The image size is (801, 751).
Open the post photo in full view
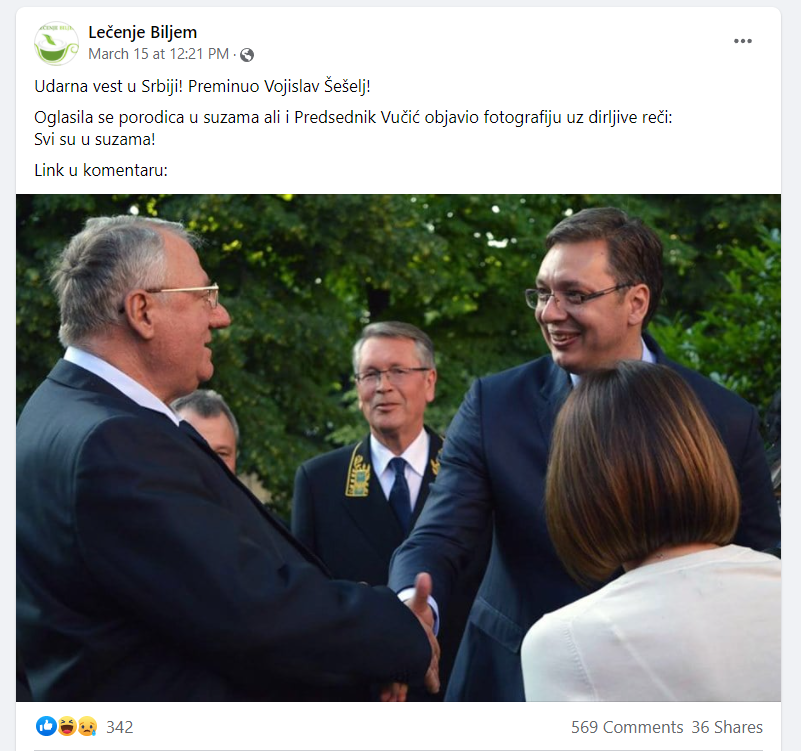pos(398,448)
